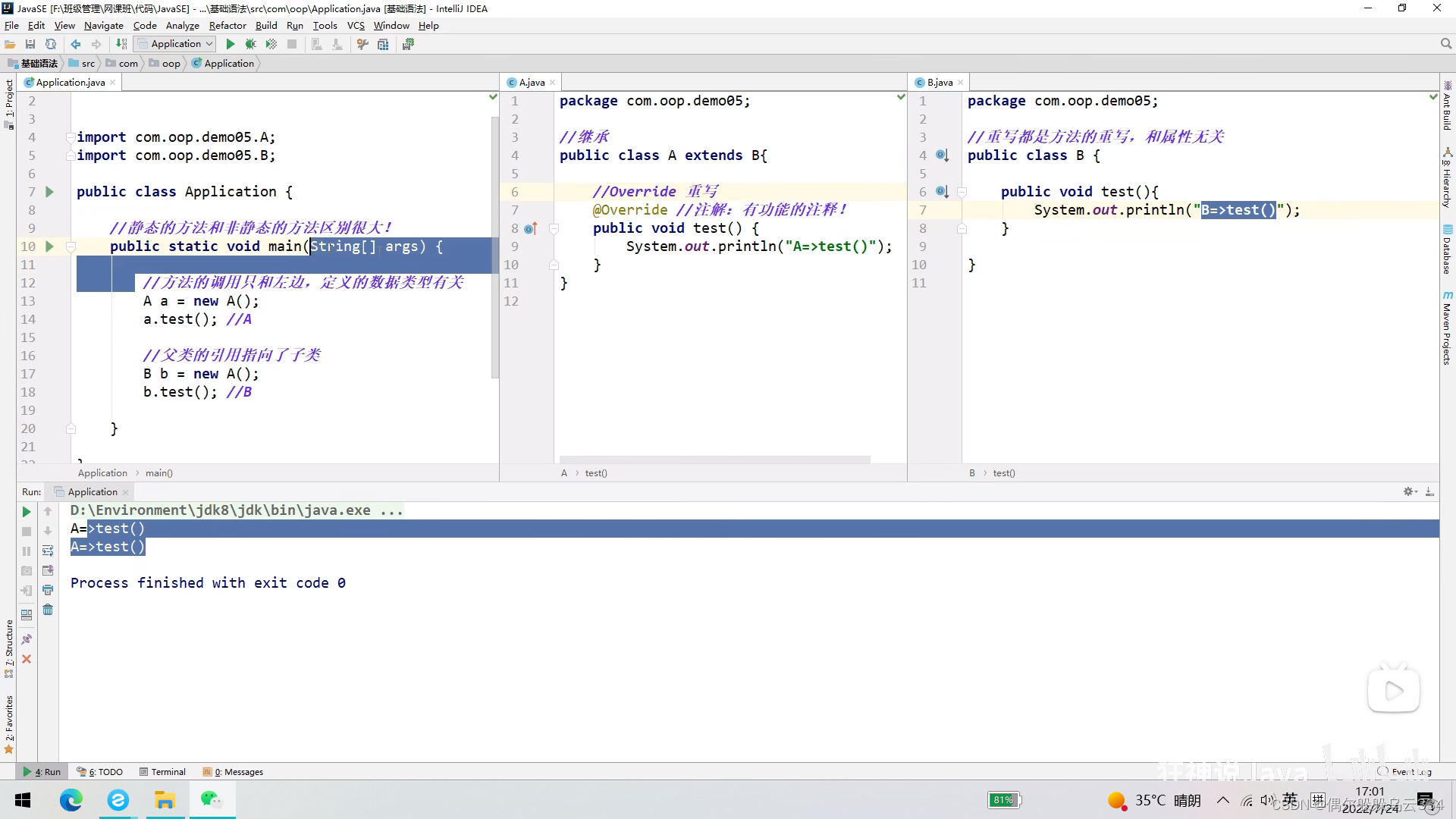
Task: Open the Run panel gear settings dropdown
Action: pos(1410,491)
